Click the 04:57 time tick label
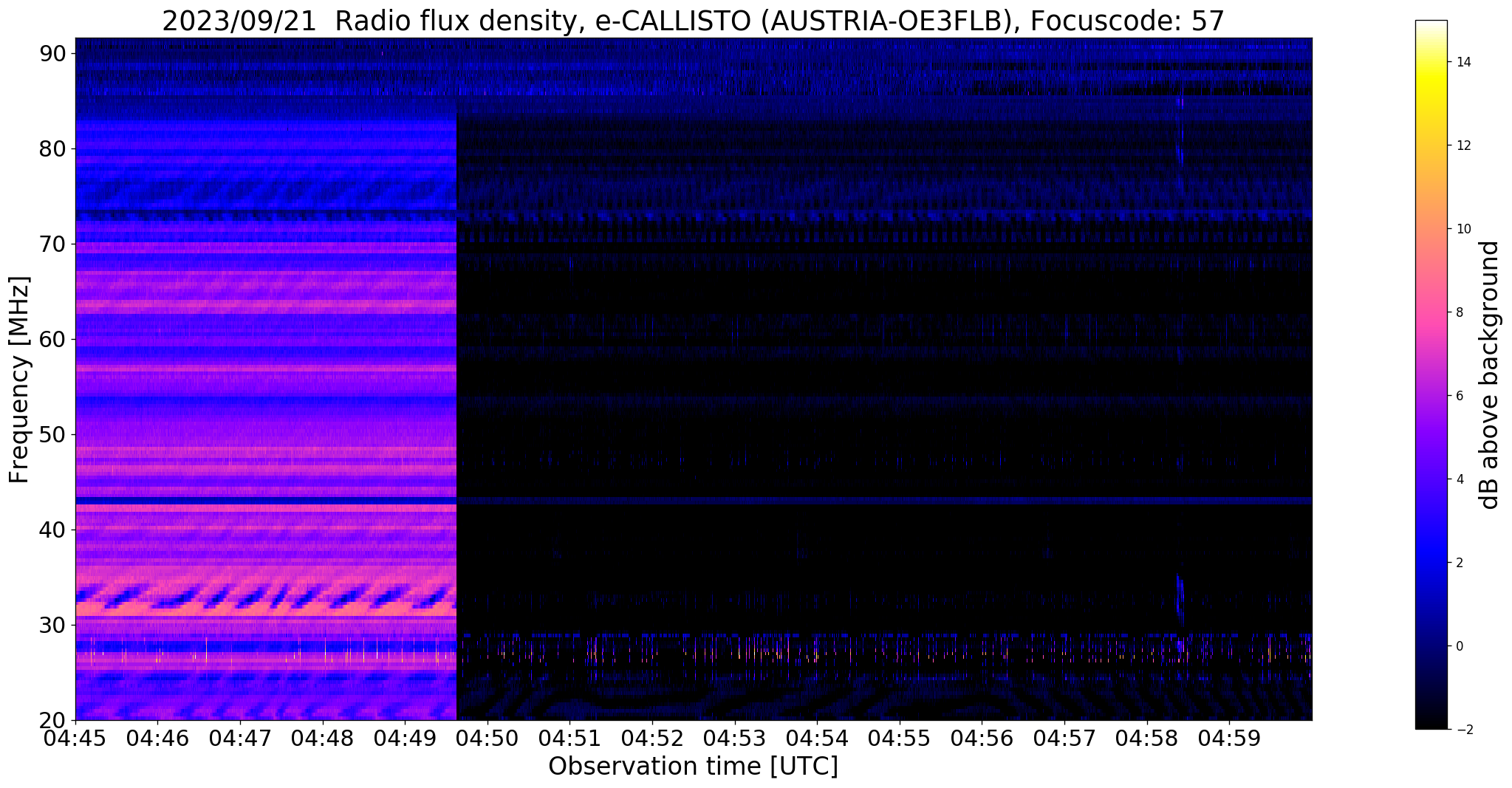The image size is (1512, 788). [x=1064, y=738]
